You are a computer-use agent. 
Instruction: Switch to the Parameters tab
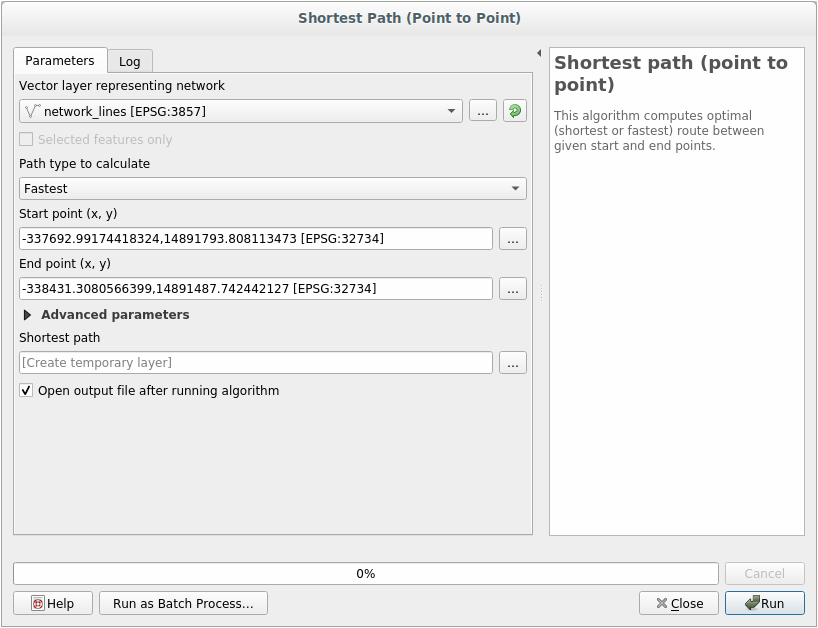tap(59, 60)
